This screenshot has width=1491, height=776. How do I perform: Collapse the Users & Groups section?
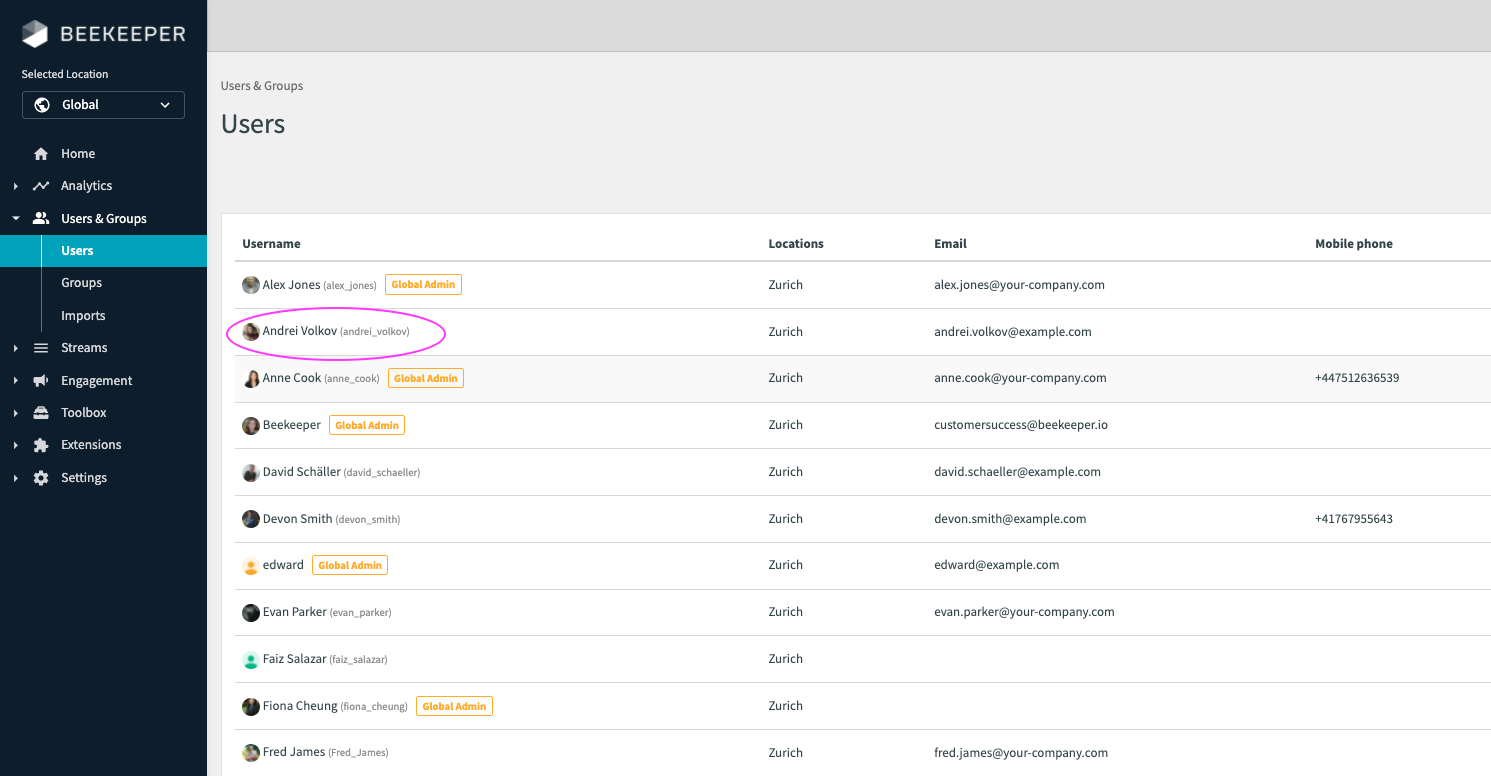click(x=16, y=217)
